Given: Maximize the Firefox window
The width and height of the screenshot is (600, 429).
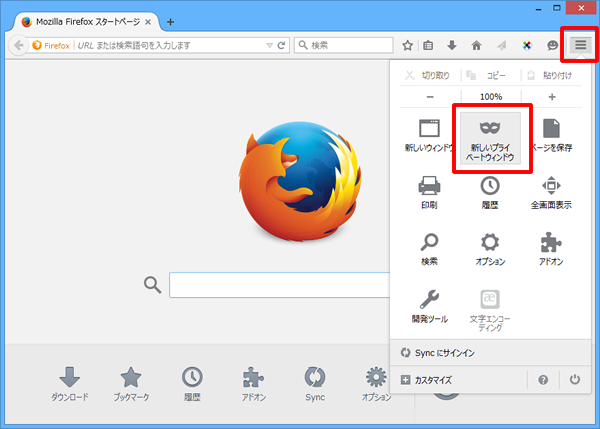Looking at the screenshot, I should pos(557,8).
